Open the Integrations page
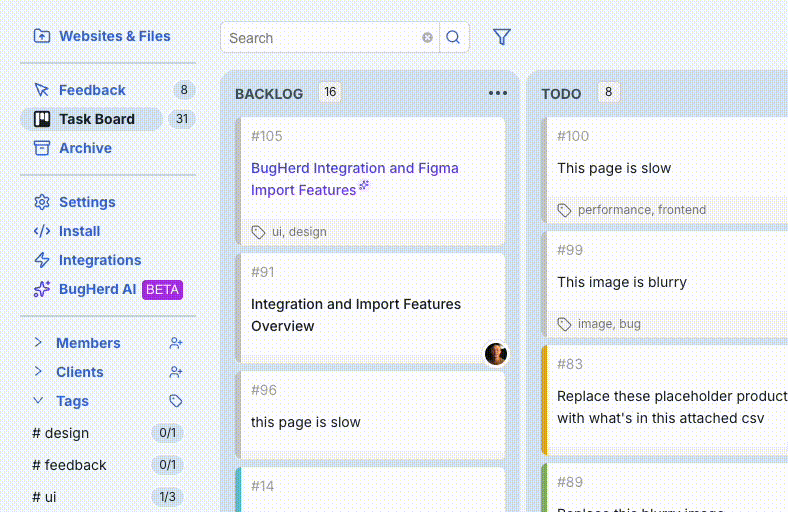 100,260
